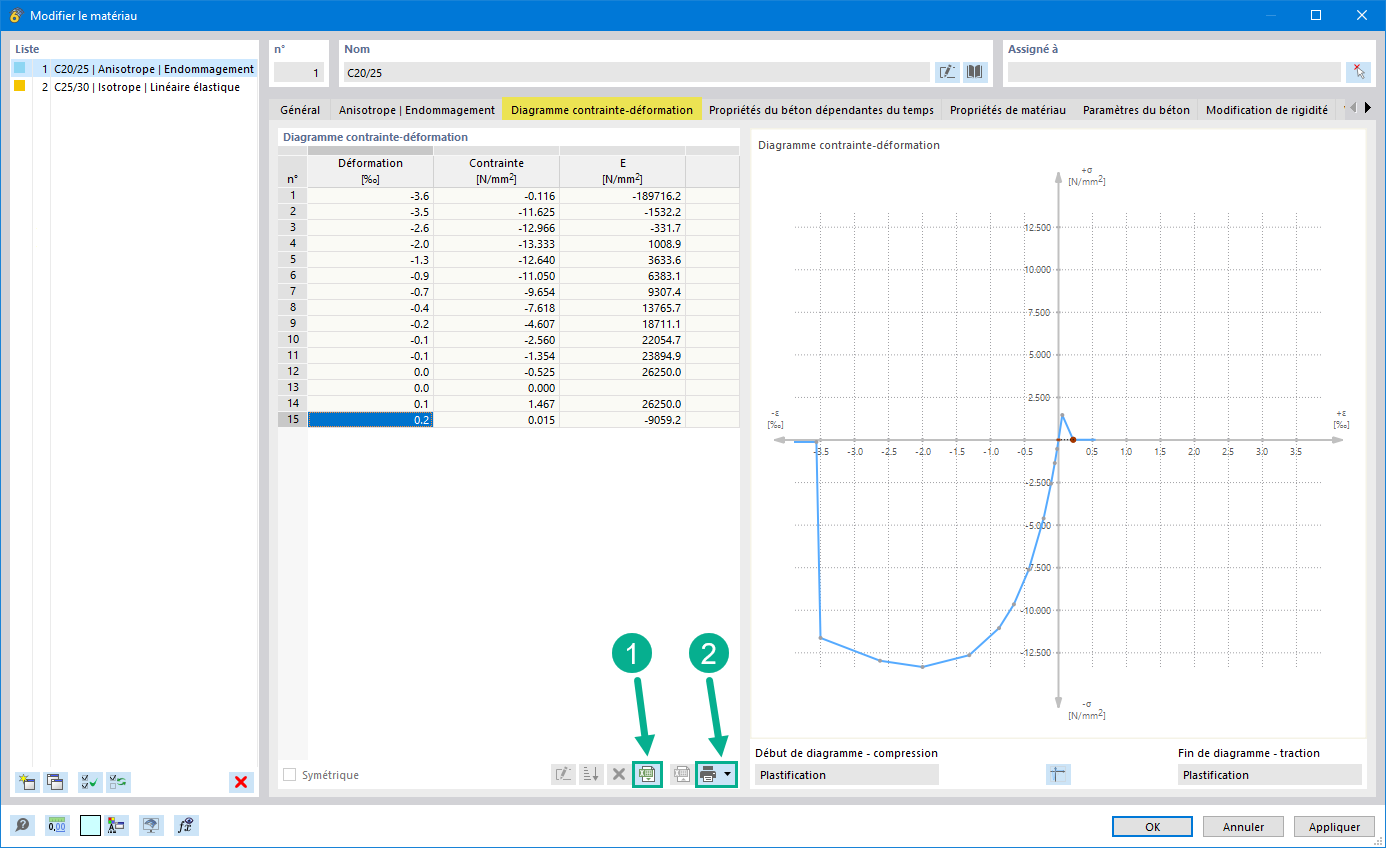
Task: Open units and decimal places settings
Action: (x=57, y=826)
